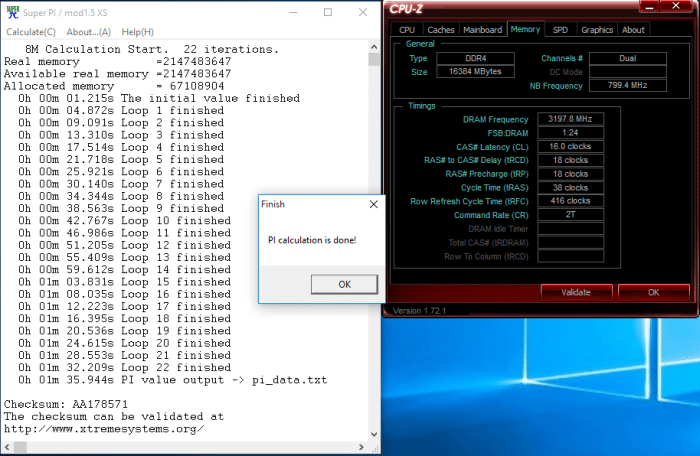The width and height of the screenshot is (700, 456).
Task: Click the 'Loop 1 finished' line
Action: 121,110
